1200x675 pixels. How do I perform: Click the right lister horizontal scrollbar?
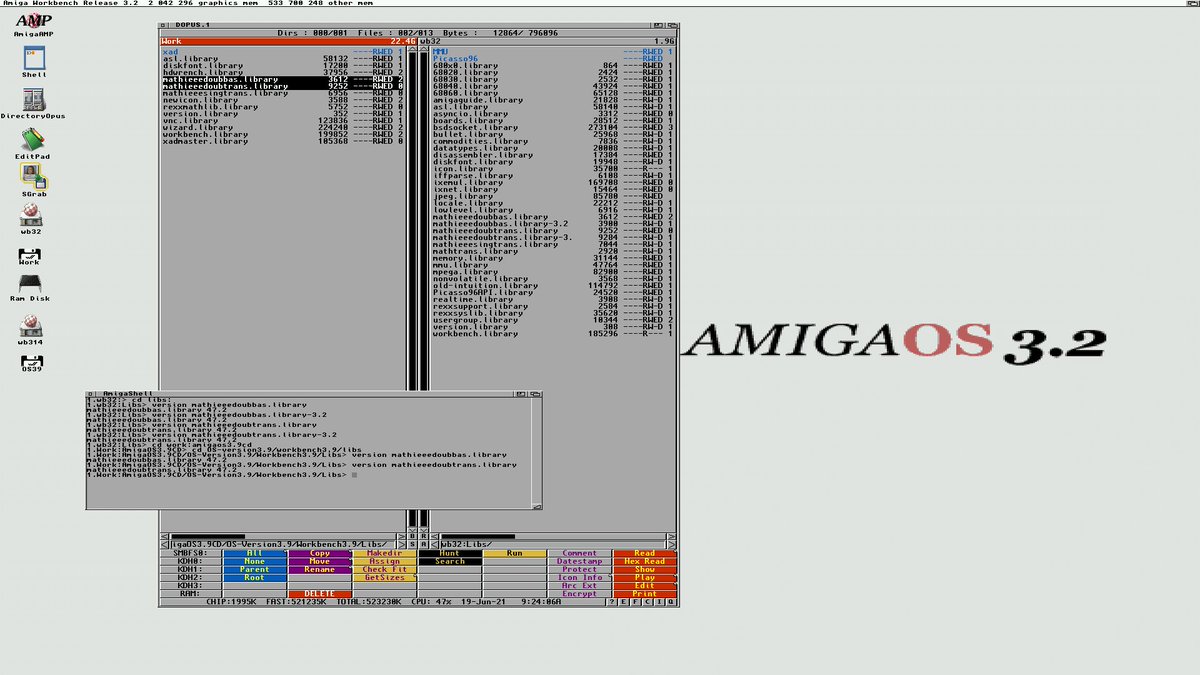[553, 536]
